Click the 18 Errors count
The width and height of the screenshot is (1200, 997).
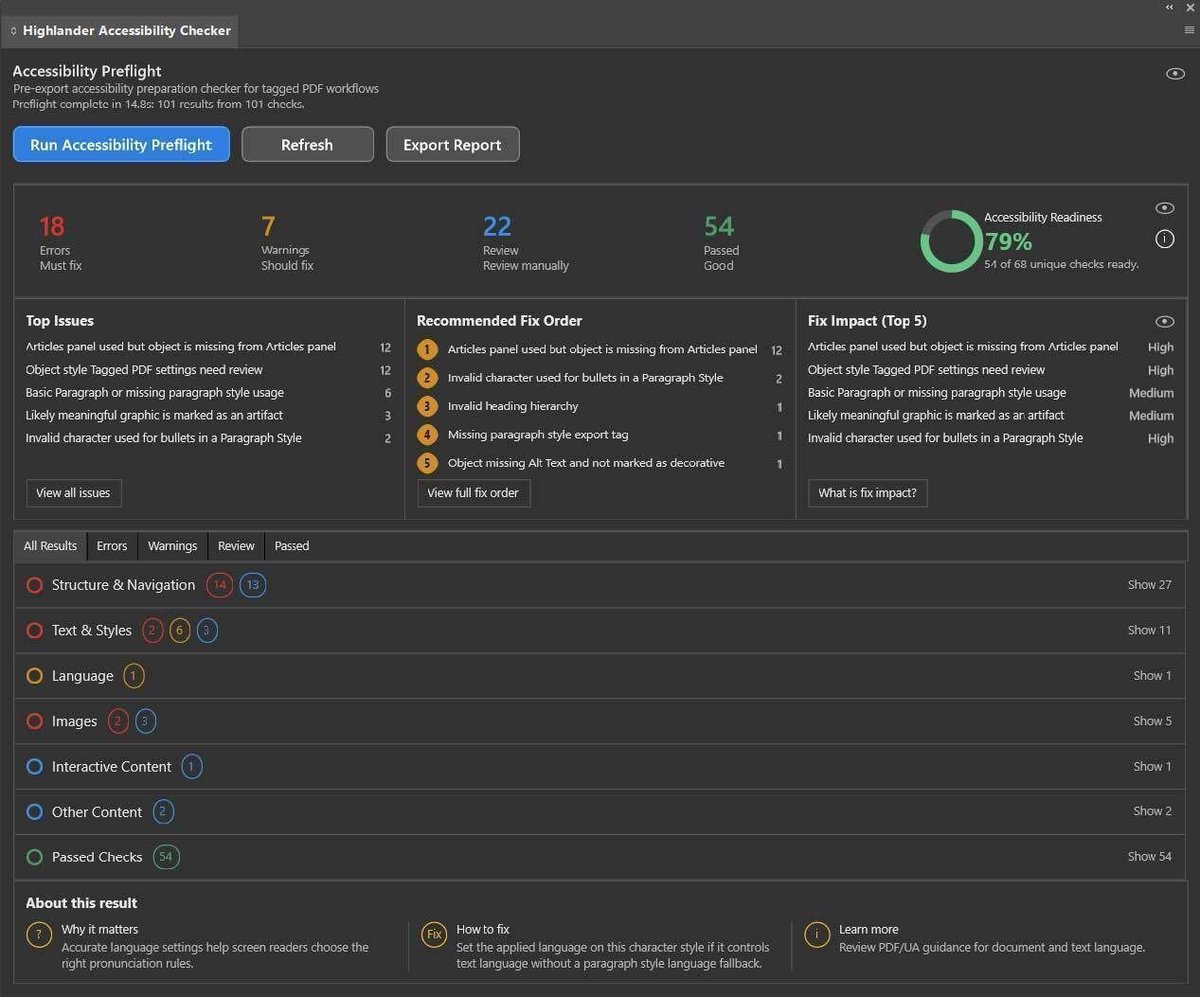52,226
